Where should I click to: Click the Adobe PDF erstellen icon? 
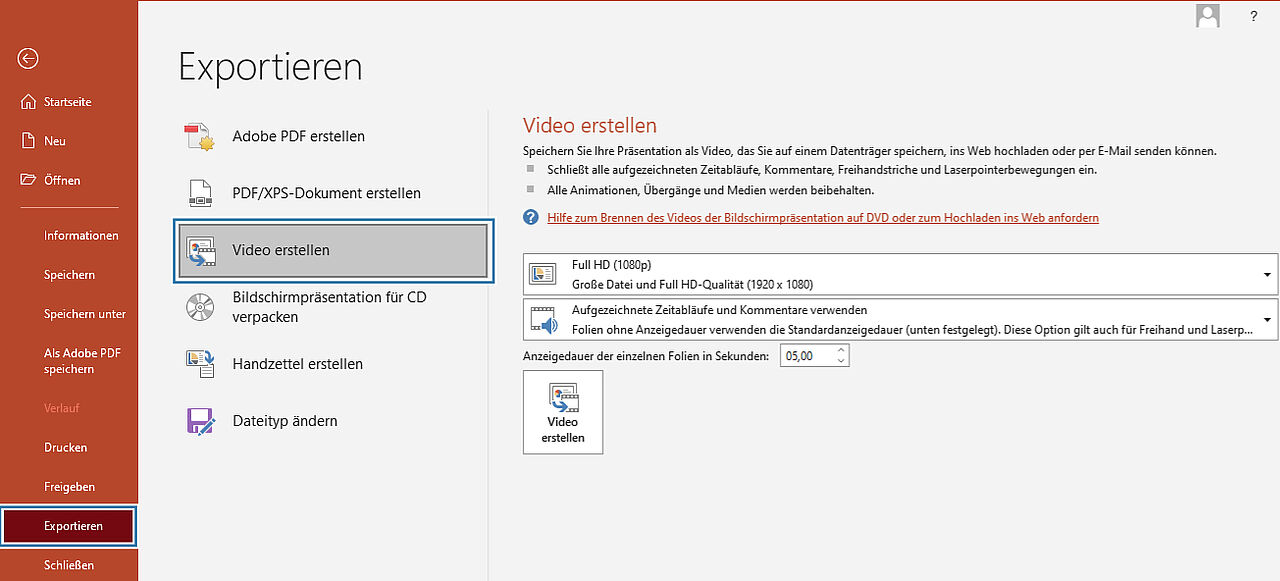[x=200, y=136]
